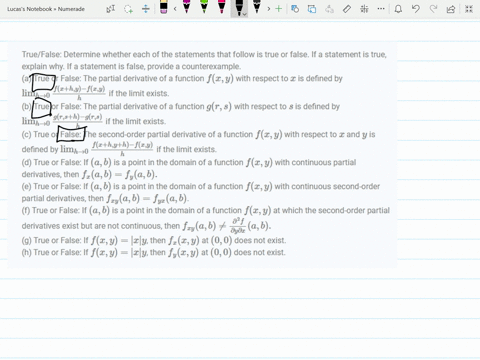Pick the magenta pen
The width and height of the screenshot is (480, 360).
tap(187, 7)
